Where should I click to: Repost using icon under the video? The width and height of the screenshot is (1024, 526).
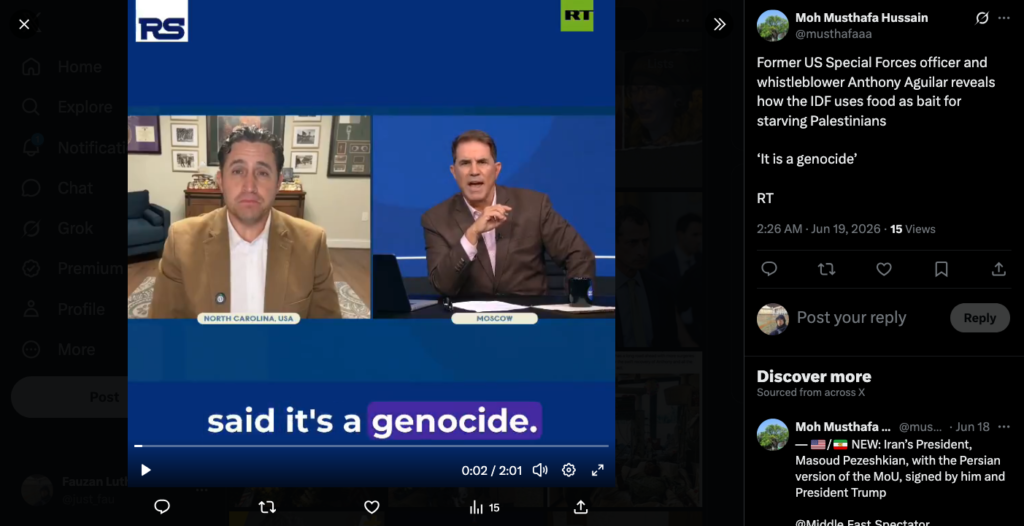(x=267, y=507)
